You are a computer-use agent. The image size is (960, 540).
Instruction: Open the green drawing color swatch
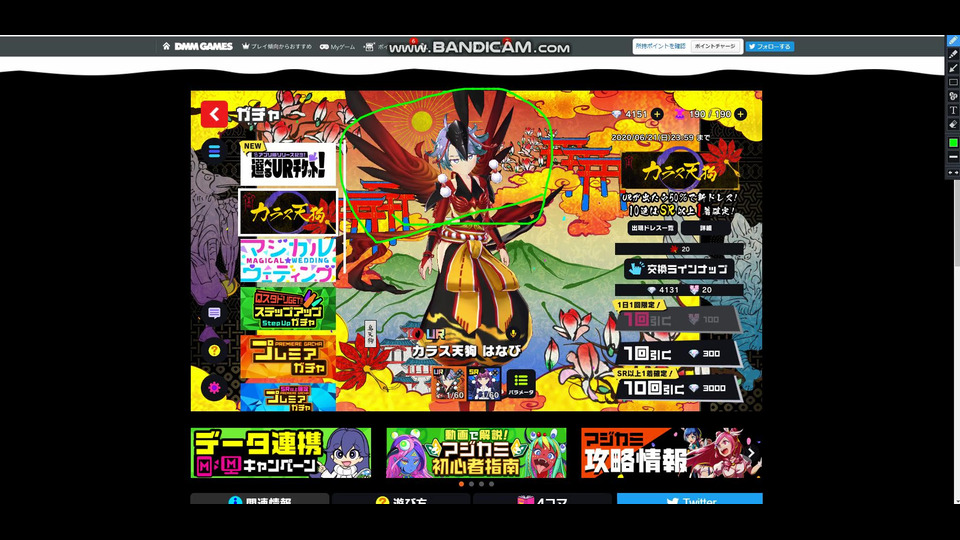tap(953, 143)
